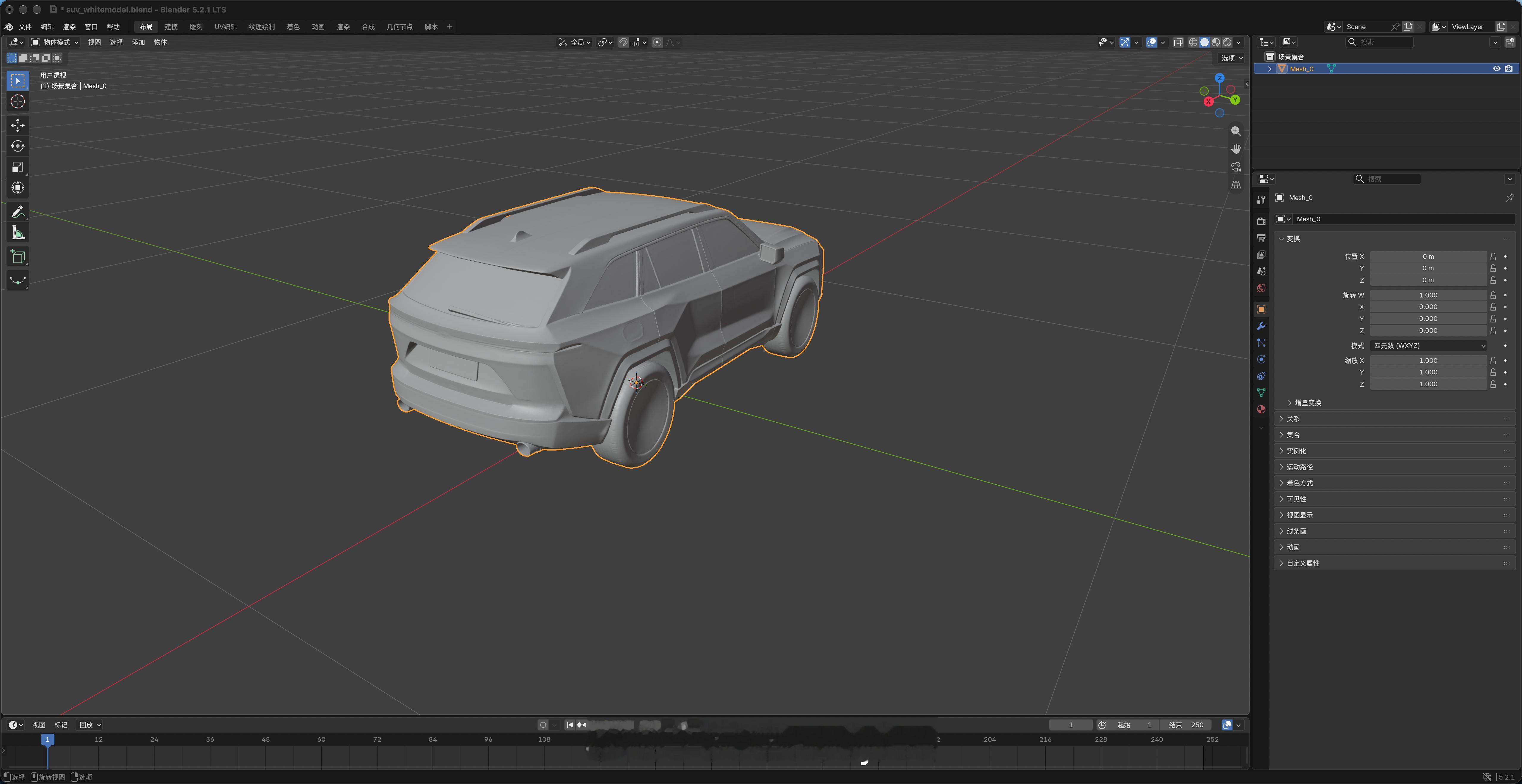Pick the Scale tool in the toolbar

point(18,167)
